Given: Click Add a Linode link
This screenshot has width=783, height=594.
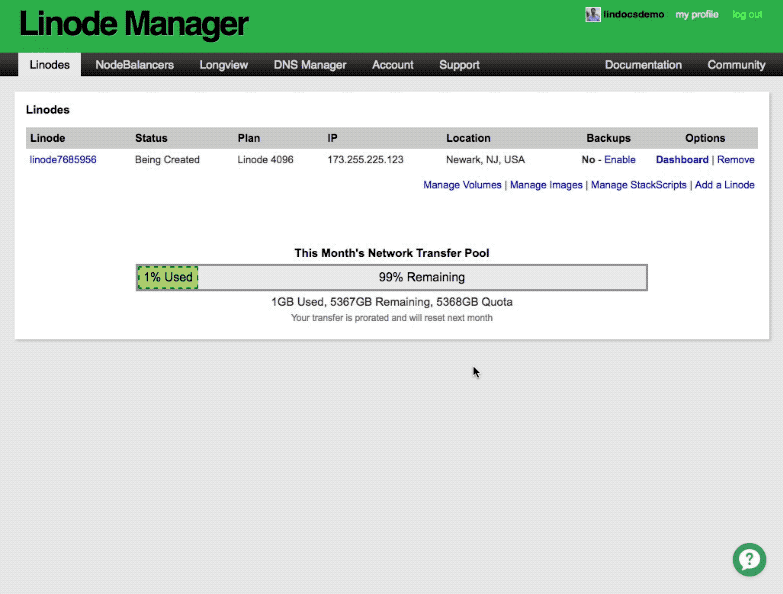Looking at the screenshot, I should 725,185.
